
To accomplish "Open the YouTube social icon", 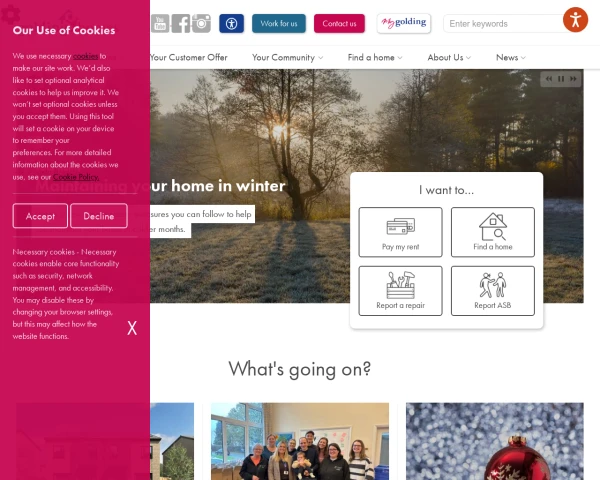I will tap(160, 24).
